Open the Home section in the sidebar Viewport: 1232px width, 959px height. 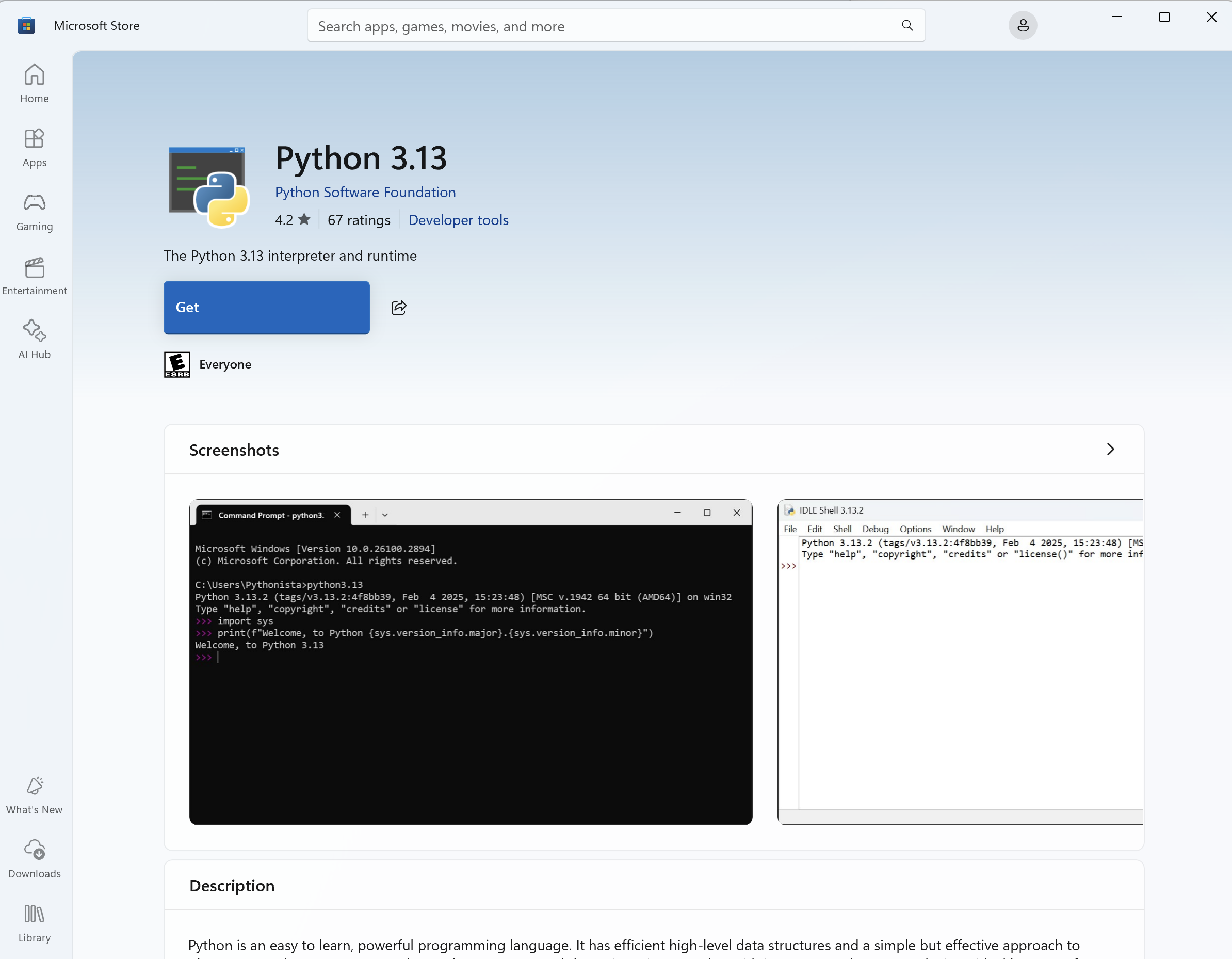[34, 84]
